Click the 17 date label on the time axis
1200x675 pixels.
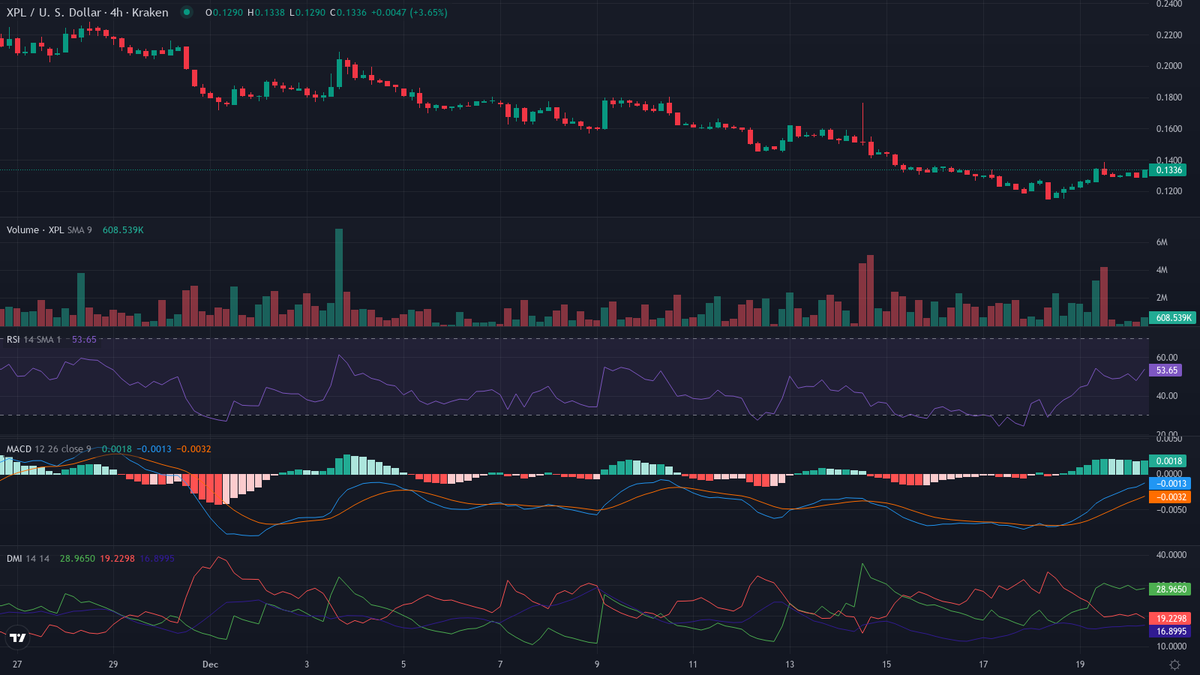coord(983,663)
